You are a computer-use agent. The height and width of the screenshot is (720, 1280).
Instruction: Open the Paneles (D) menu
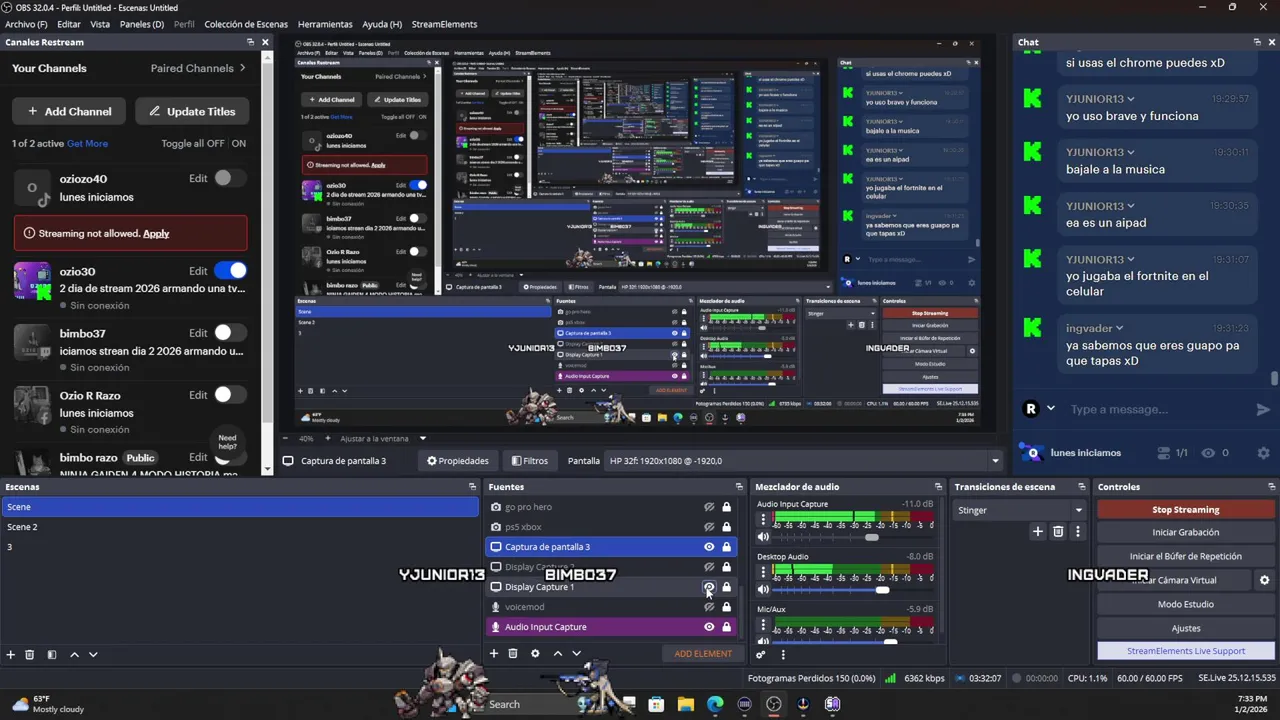click(x=142, y=24)
